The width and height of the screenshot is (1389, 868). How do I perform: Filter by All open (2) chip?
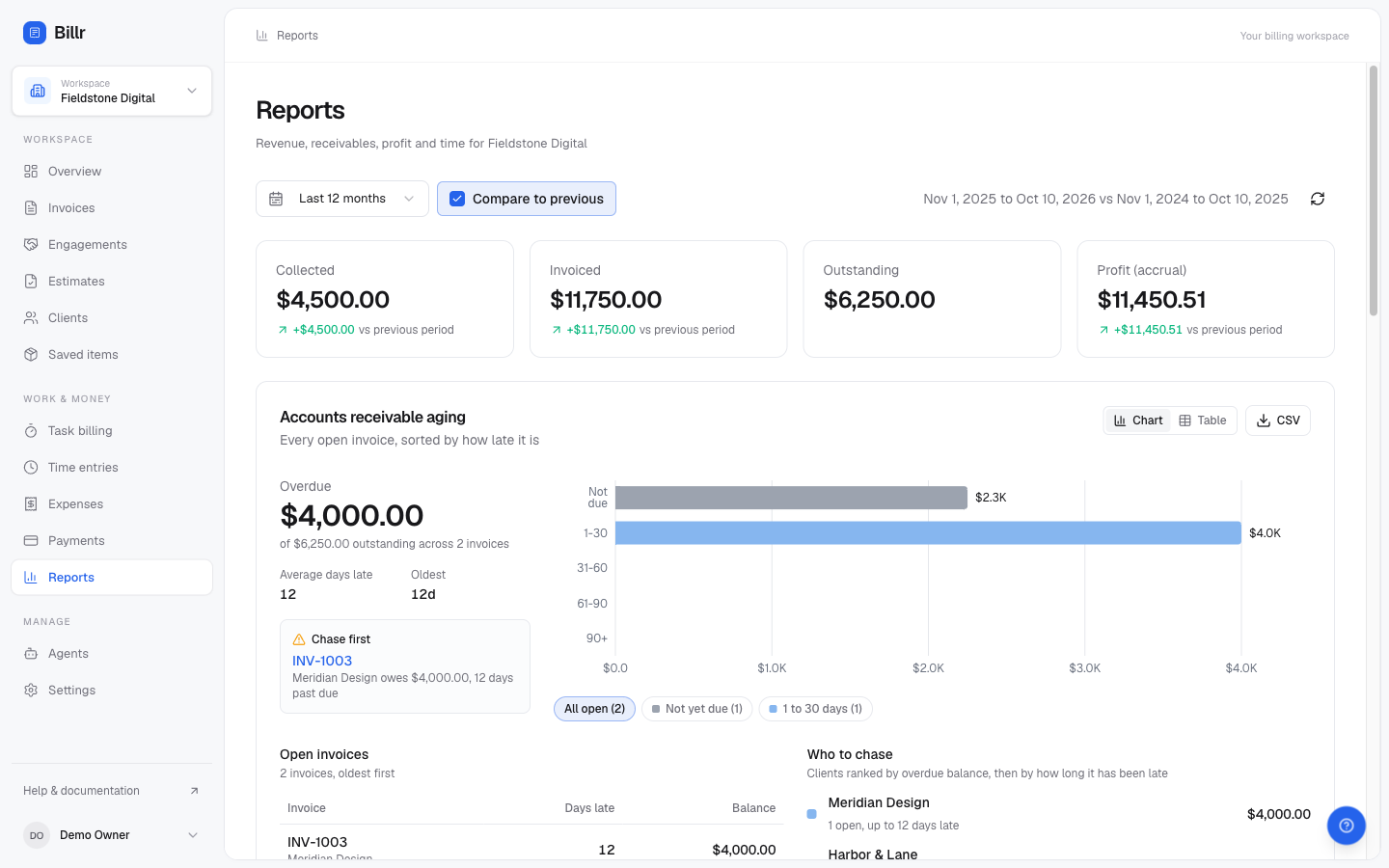[594, 709]
